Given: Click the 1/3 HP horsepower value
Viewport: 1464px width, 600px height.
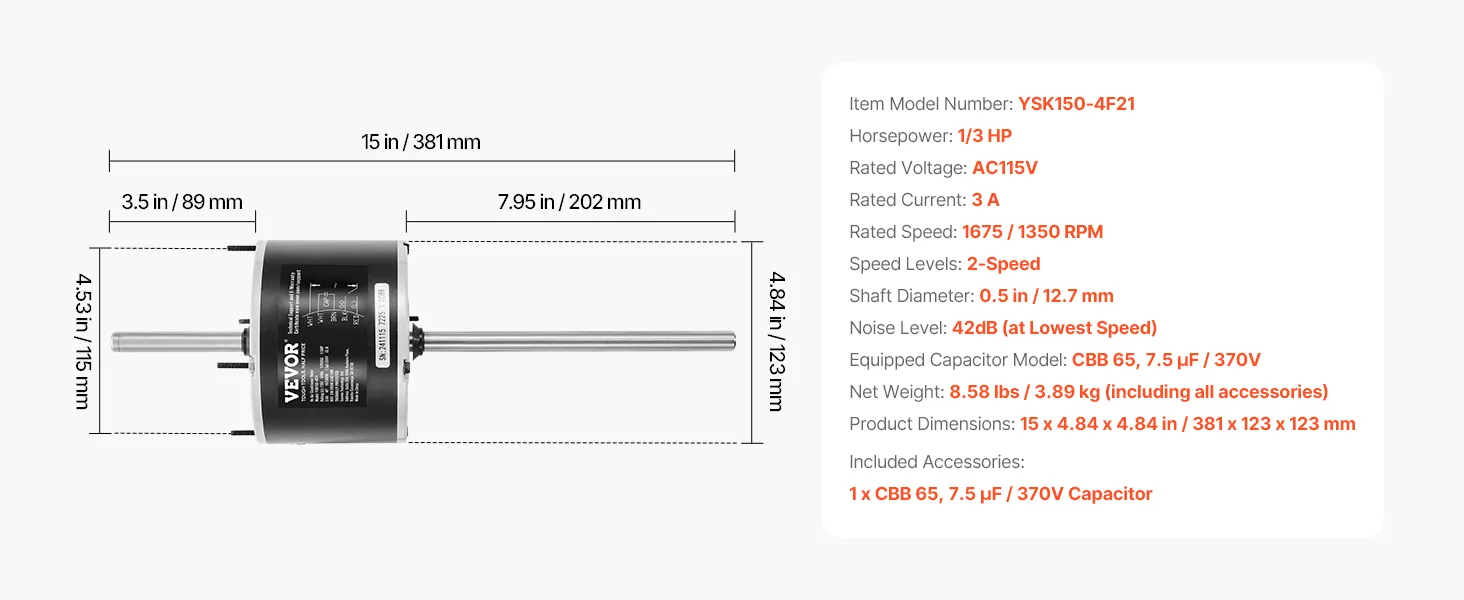Looking at the screenshot, I should pos(985,136).
